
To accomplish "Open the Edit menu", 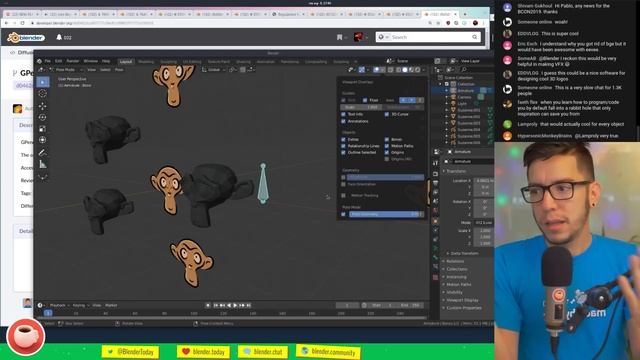I will pyautogui.click(x=59, y=61).
